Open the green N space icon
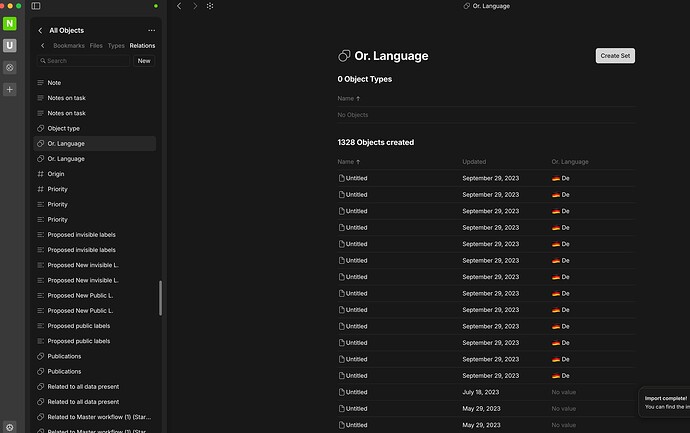Screen dimensions: 690x433 pyautogui.click(x=10, y=23)
